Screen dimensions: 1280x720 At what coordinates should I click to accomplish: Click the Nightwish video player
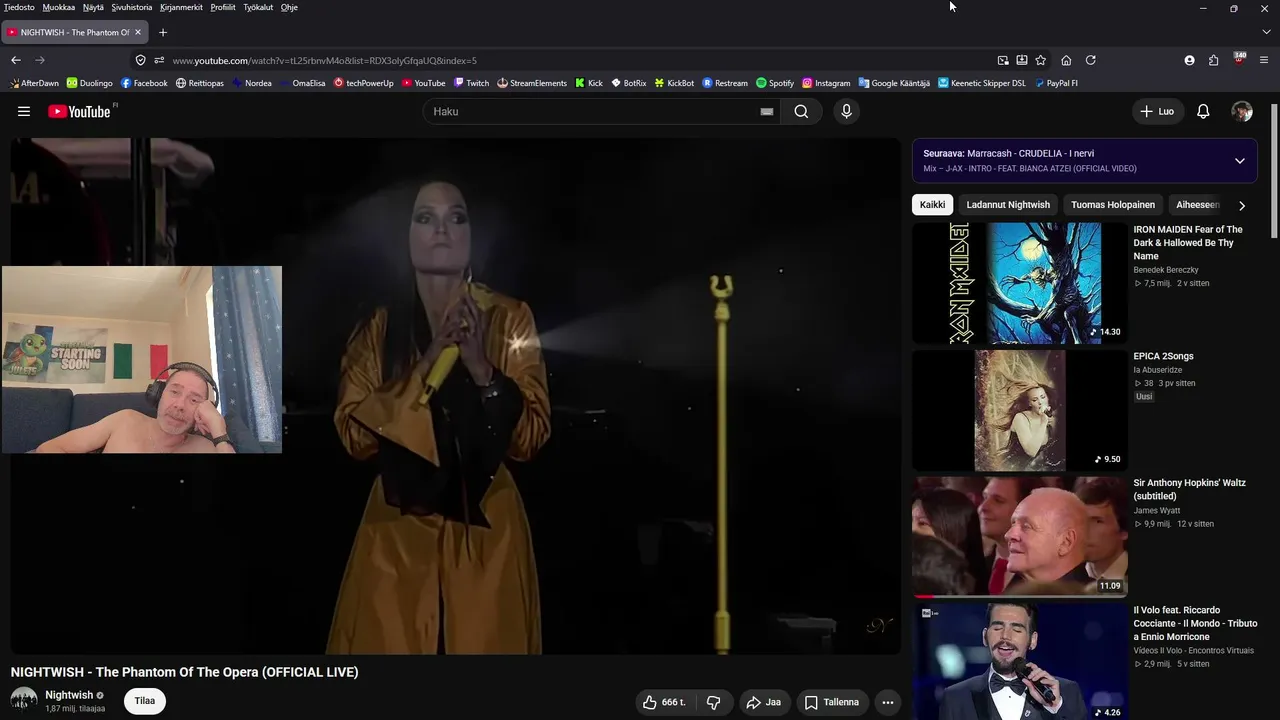click(456, 396)
